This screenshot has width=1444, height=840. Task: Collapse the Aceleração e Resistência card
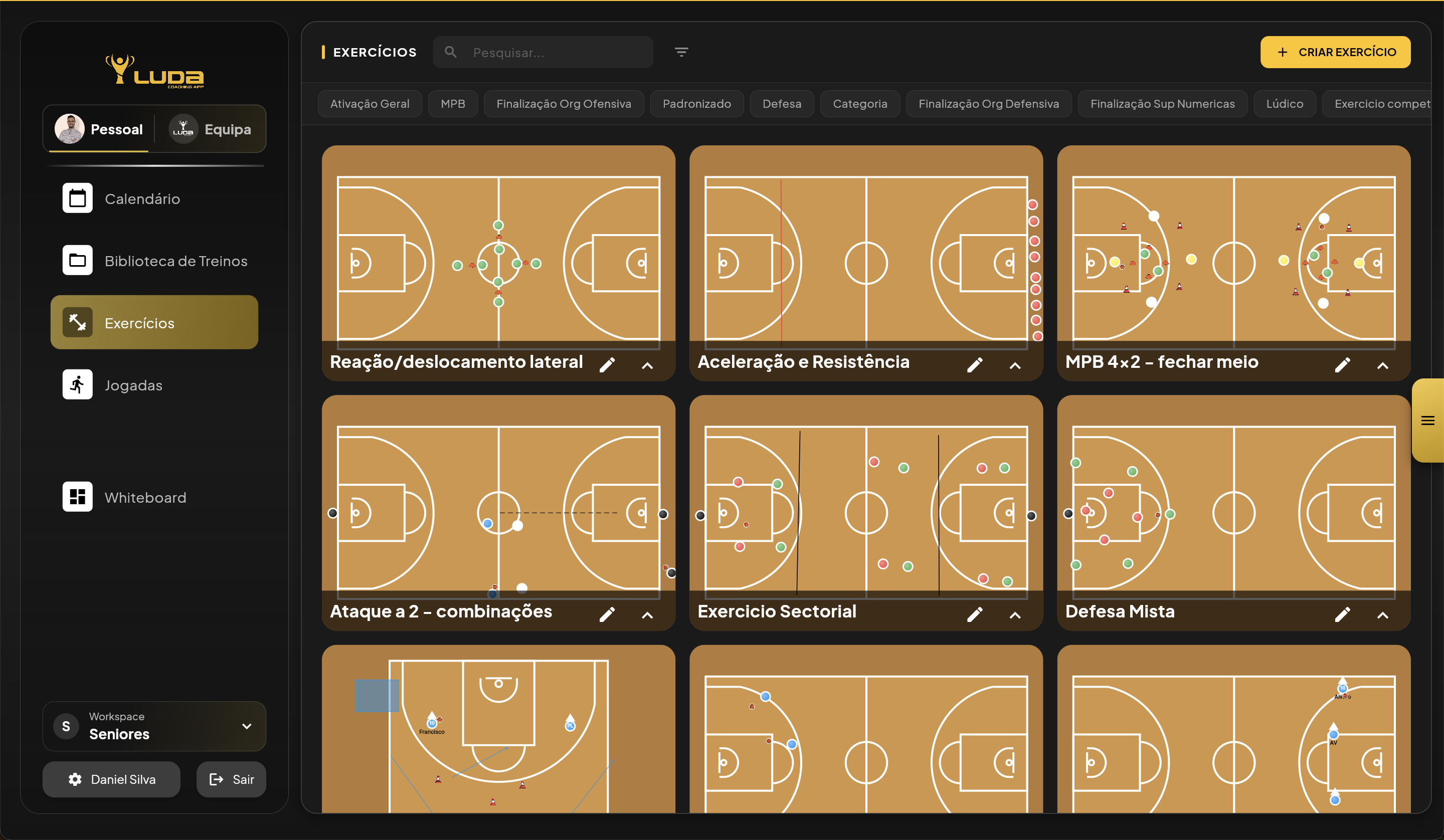click(1015, 365)
